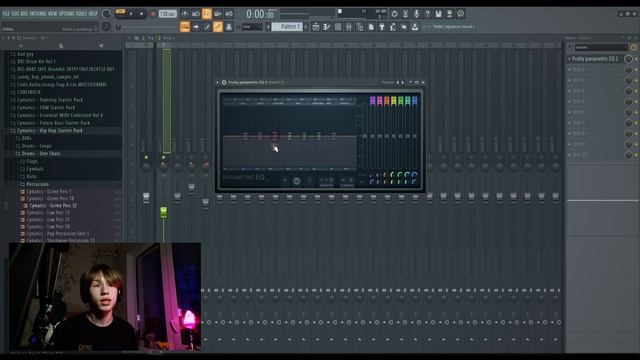This screenshot has height=360, width=640.
Task: Open the PATTERNS menu
Action: [38, 13]
